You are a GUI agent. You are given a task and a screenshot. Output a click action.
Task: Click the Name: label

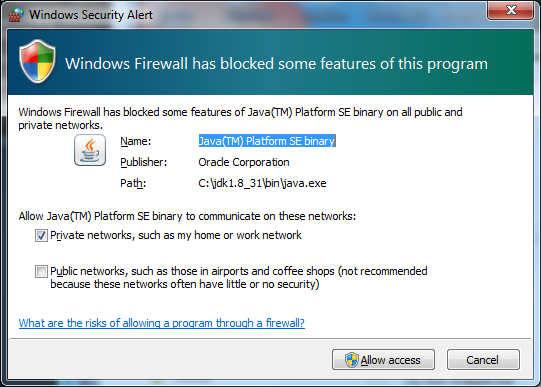(136, 141)
